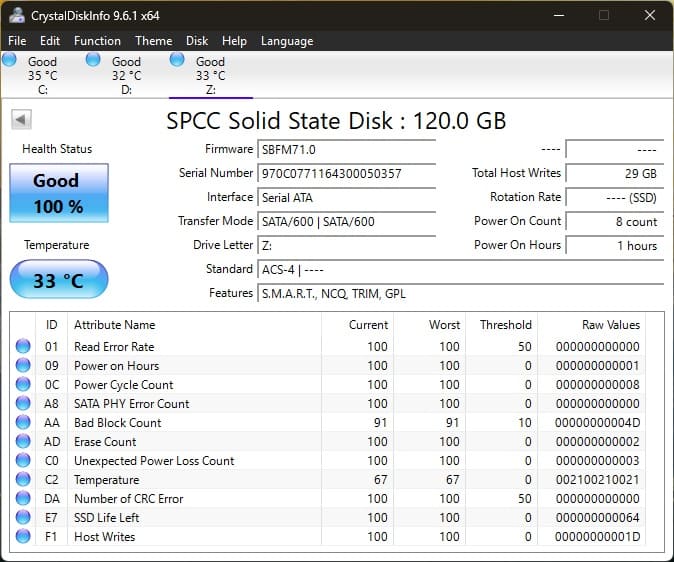The height and width of the screenshot is (562, 674).
Task: Click the blue status orb for drive D:
Action: point(93,59)
